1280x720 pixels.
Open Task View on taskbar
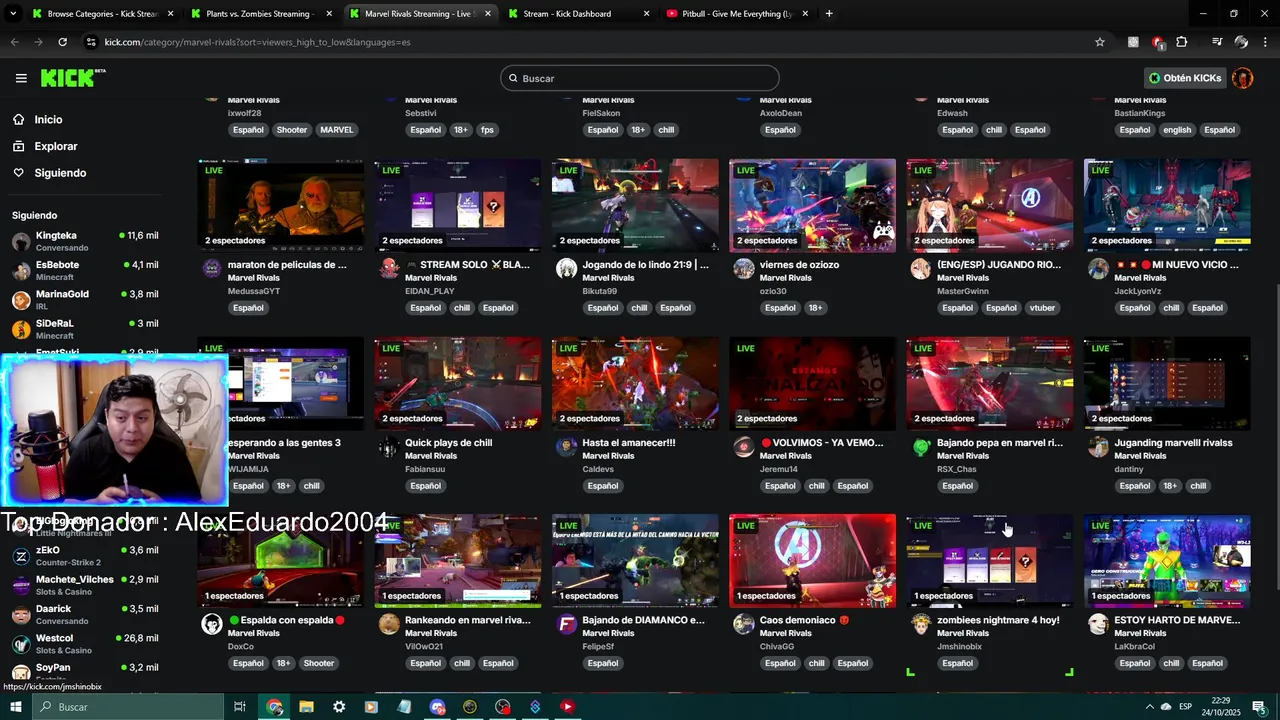[x=240, y=707]
